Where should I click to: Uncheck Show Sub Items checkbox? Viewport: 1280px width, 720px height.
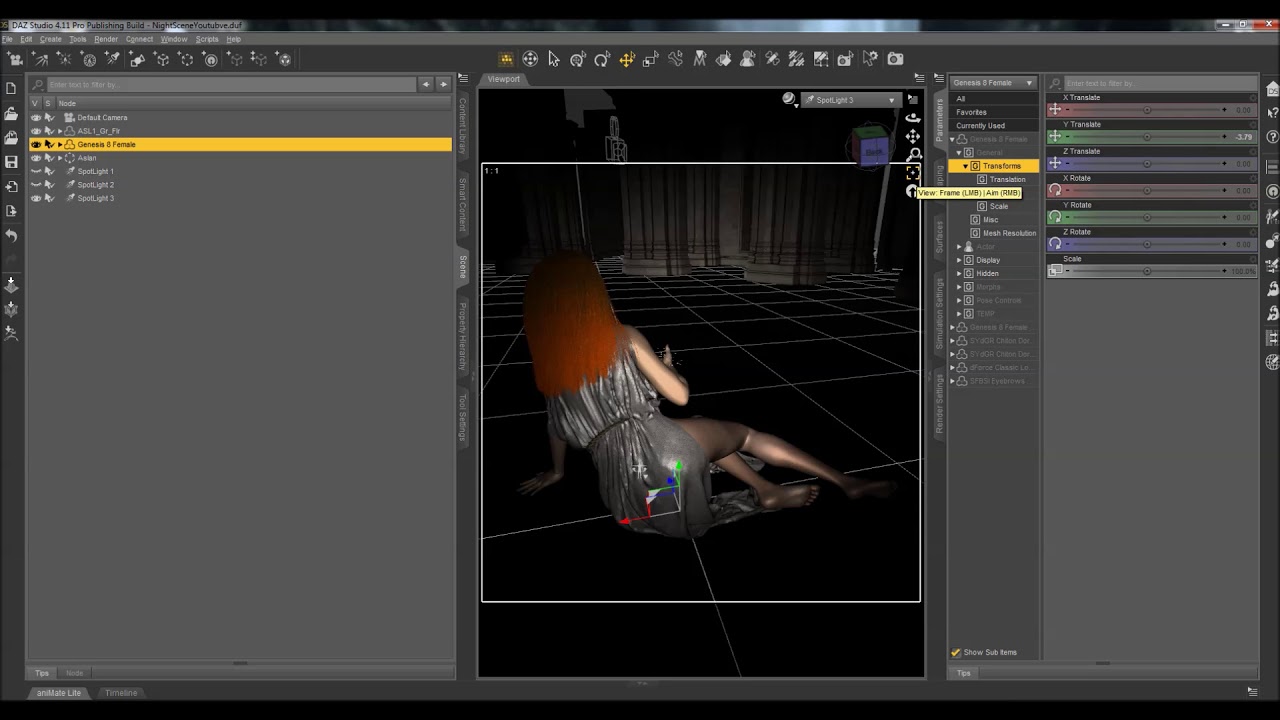pyautogui.click(x=955, y=652)
